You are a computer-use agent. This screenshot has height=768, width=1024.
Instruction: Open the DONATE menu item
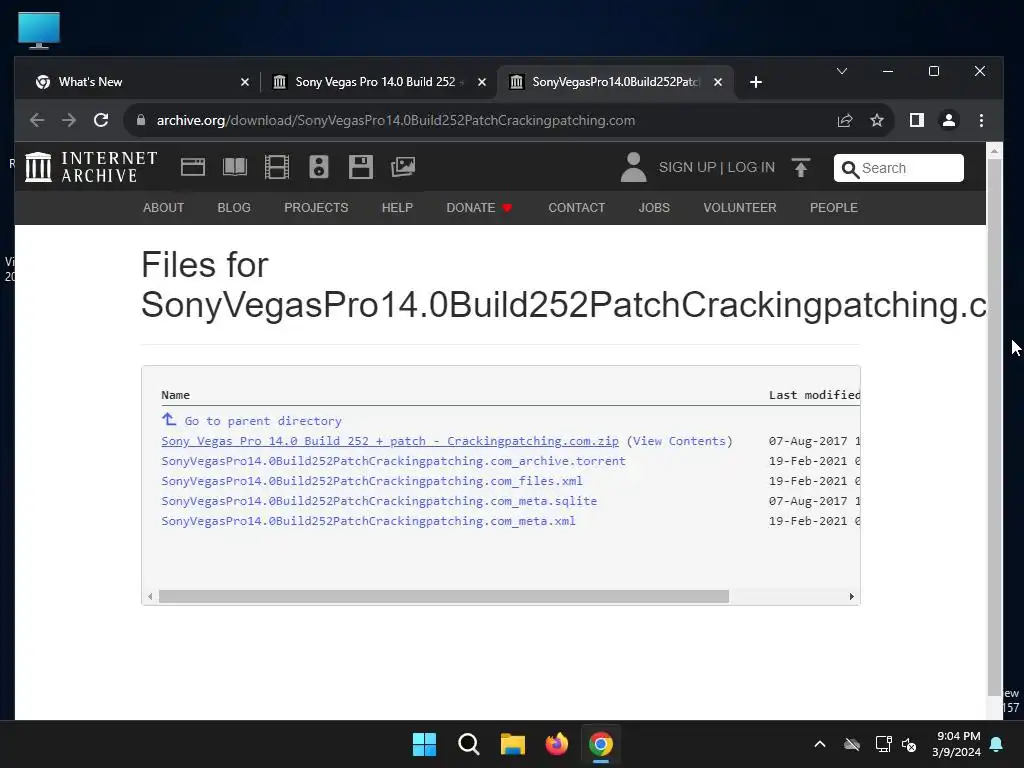(x=479, y=208)
